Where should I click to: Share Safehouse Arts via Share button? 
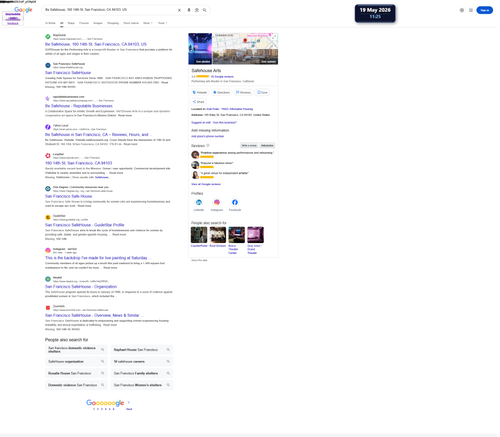[x=198, y=102]
